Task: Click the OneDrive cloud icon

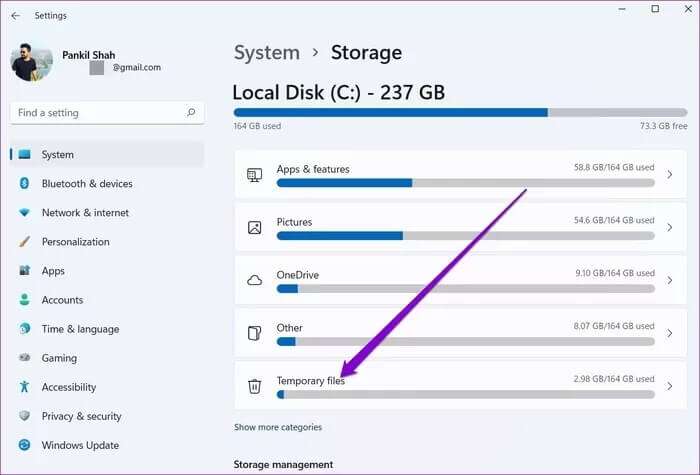Action: point(254,280)
